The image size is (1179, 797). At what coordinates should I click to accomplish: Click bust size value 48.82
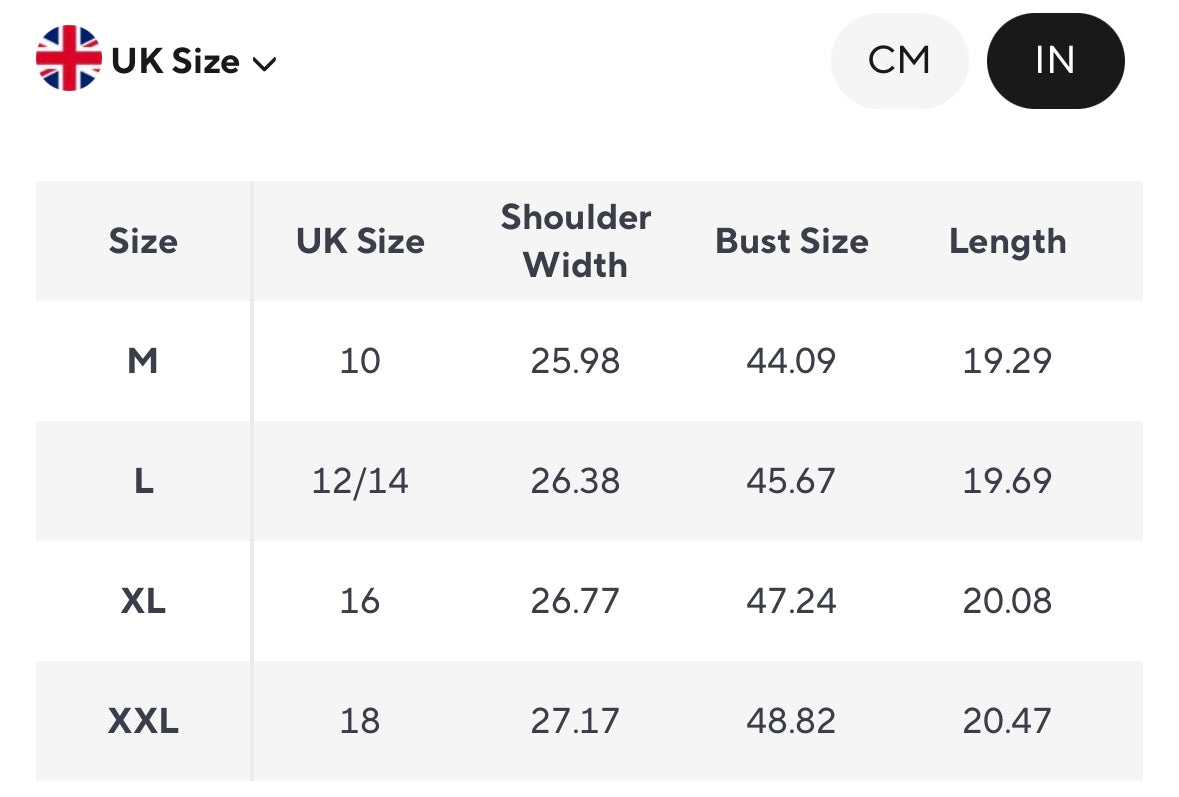[x=791, y=721]
